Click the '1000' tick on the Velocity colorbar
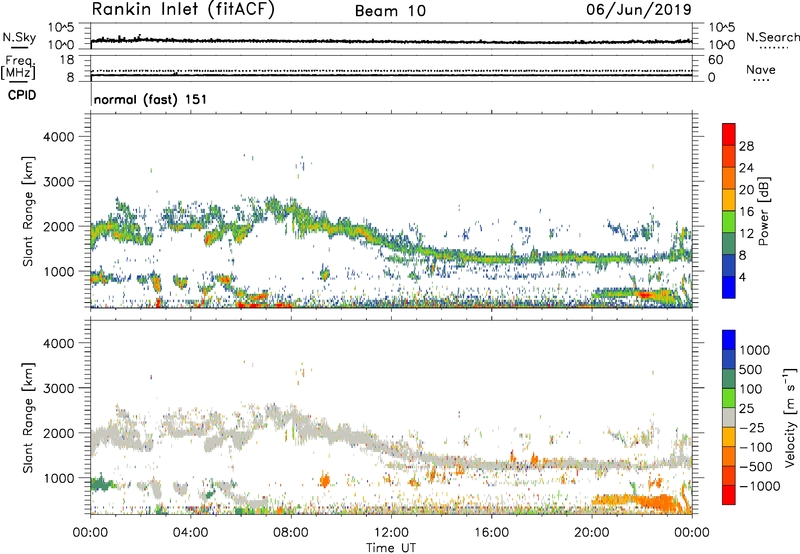Image resolution: width=800 pixels, height=554 pixels. pos(754,350)
